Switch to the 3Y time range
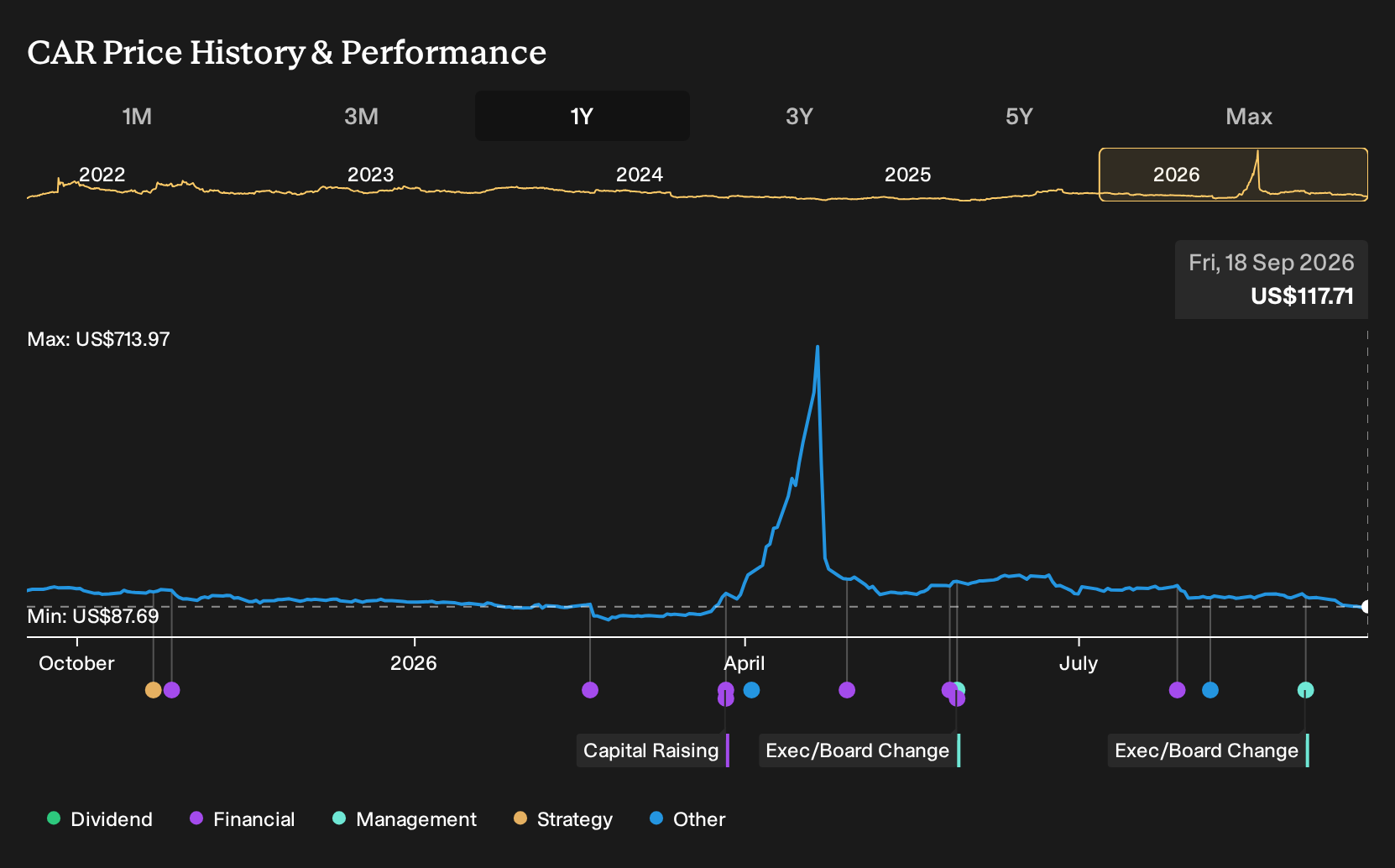The image size is (1395, 868). 799,116
